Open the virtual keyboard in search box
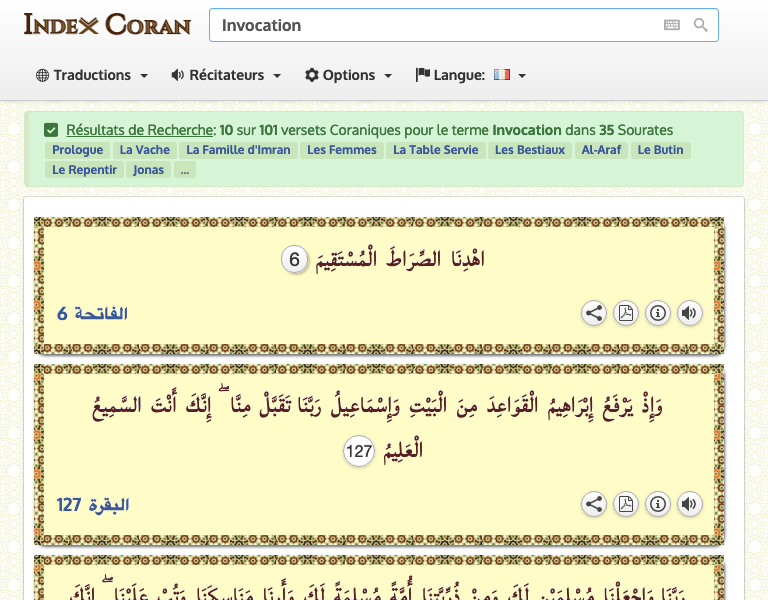Screen dimensions: 768x600 671,25
